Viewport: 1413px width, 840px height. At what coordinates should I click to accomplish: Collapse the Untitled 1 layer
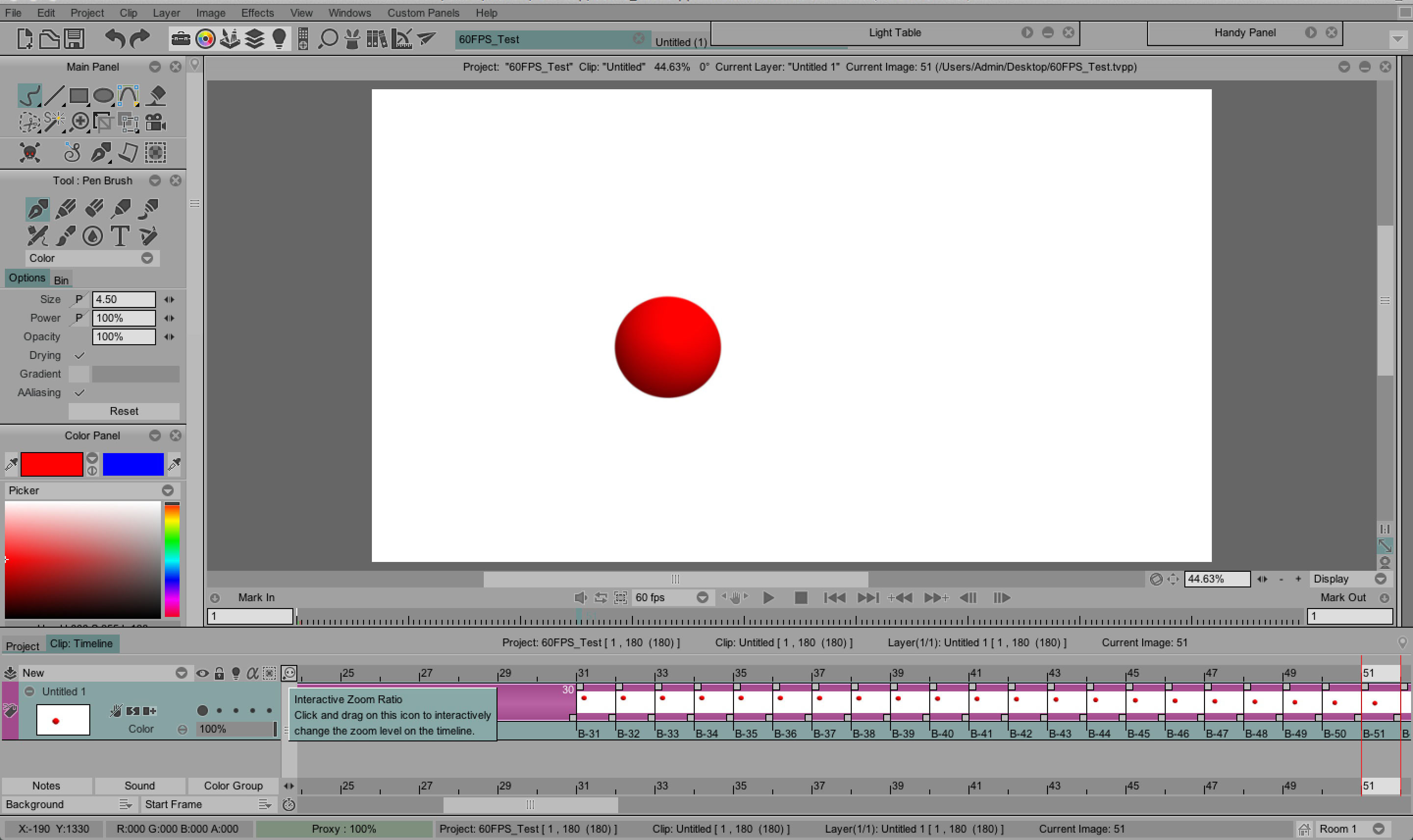point(29,692)
